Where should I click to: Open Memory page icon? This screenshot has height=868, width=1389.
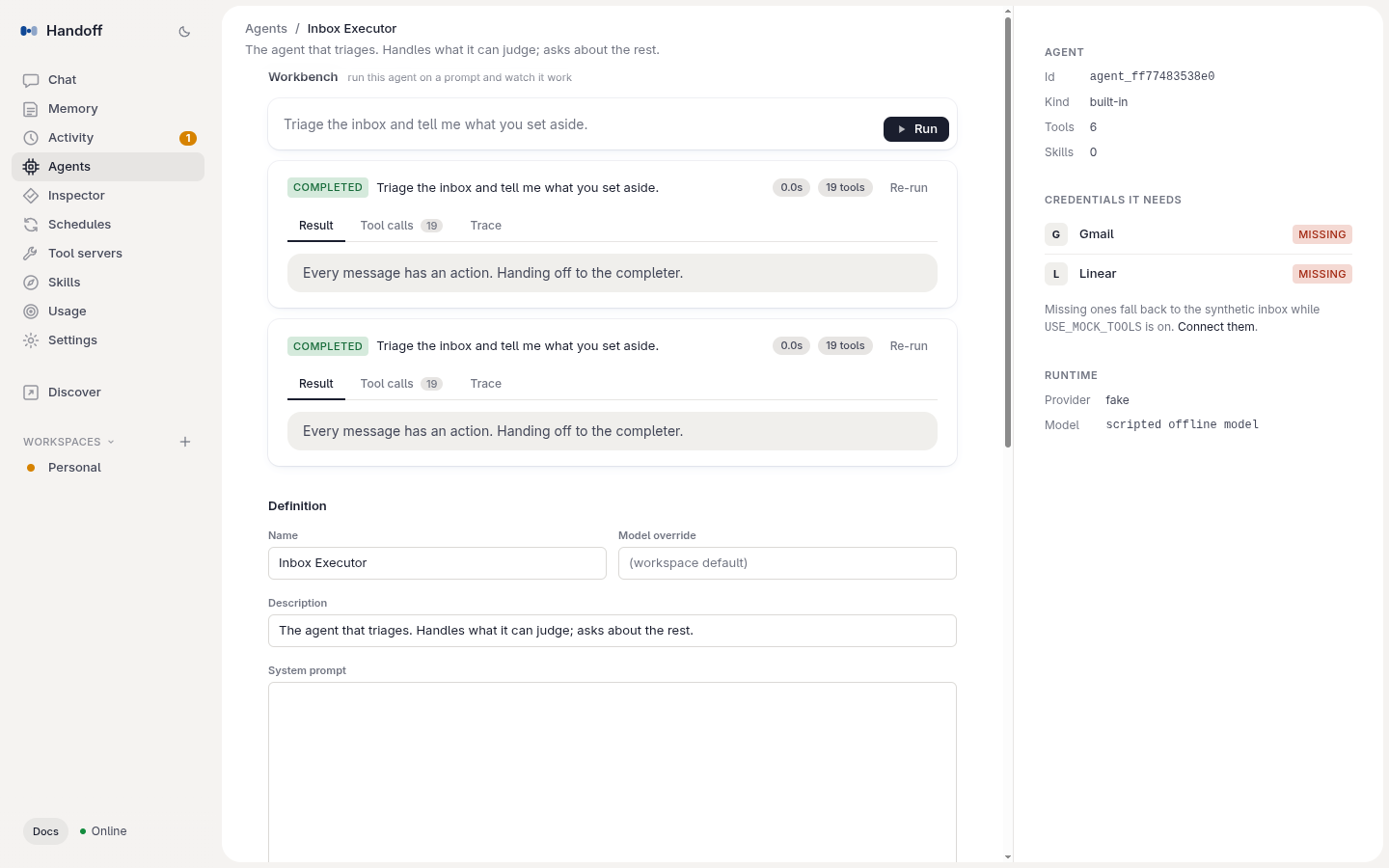tap(31, 109)
